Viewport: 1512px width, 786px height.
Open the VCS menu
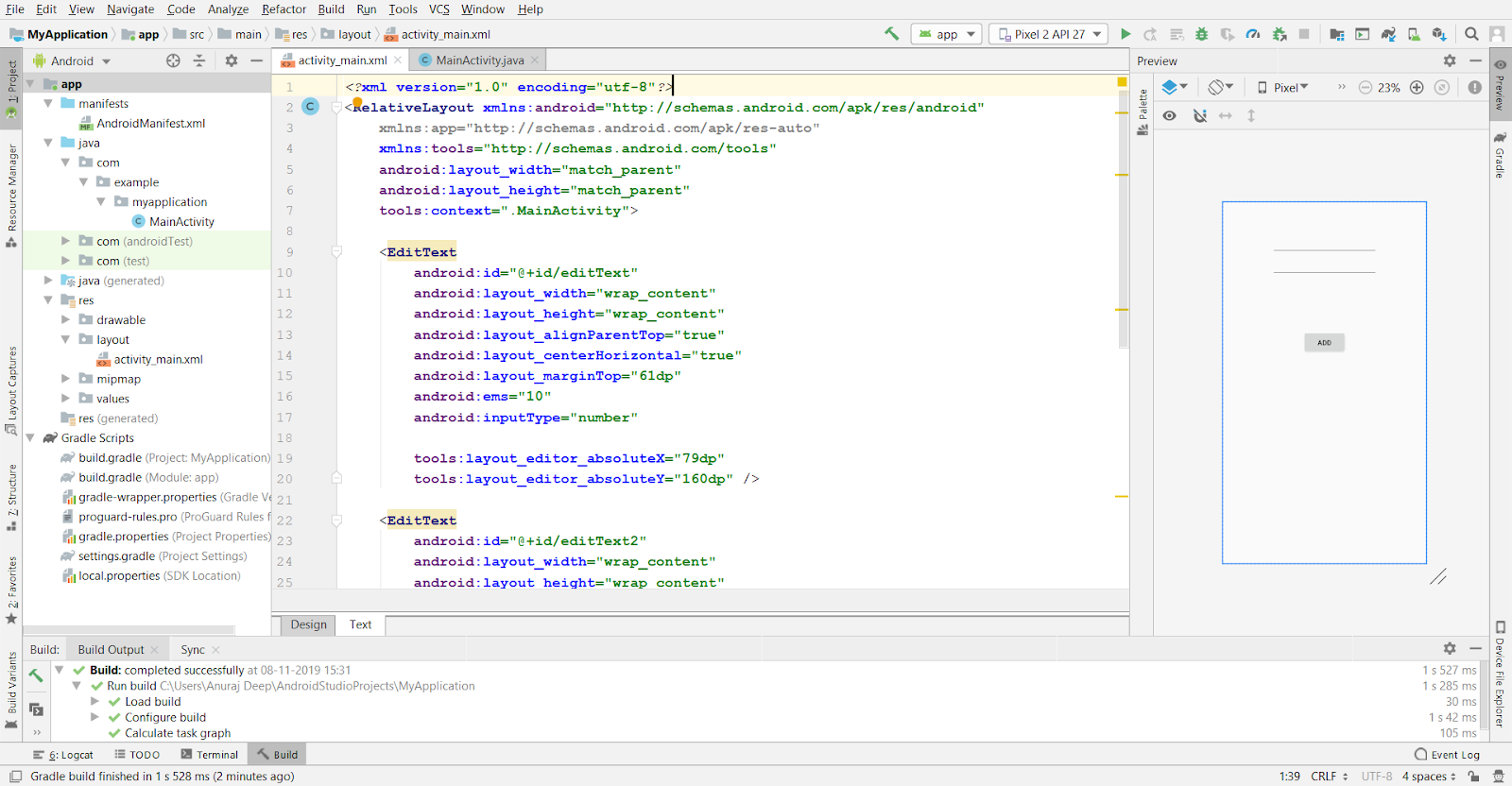(439, 9)
